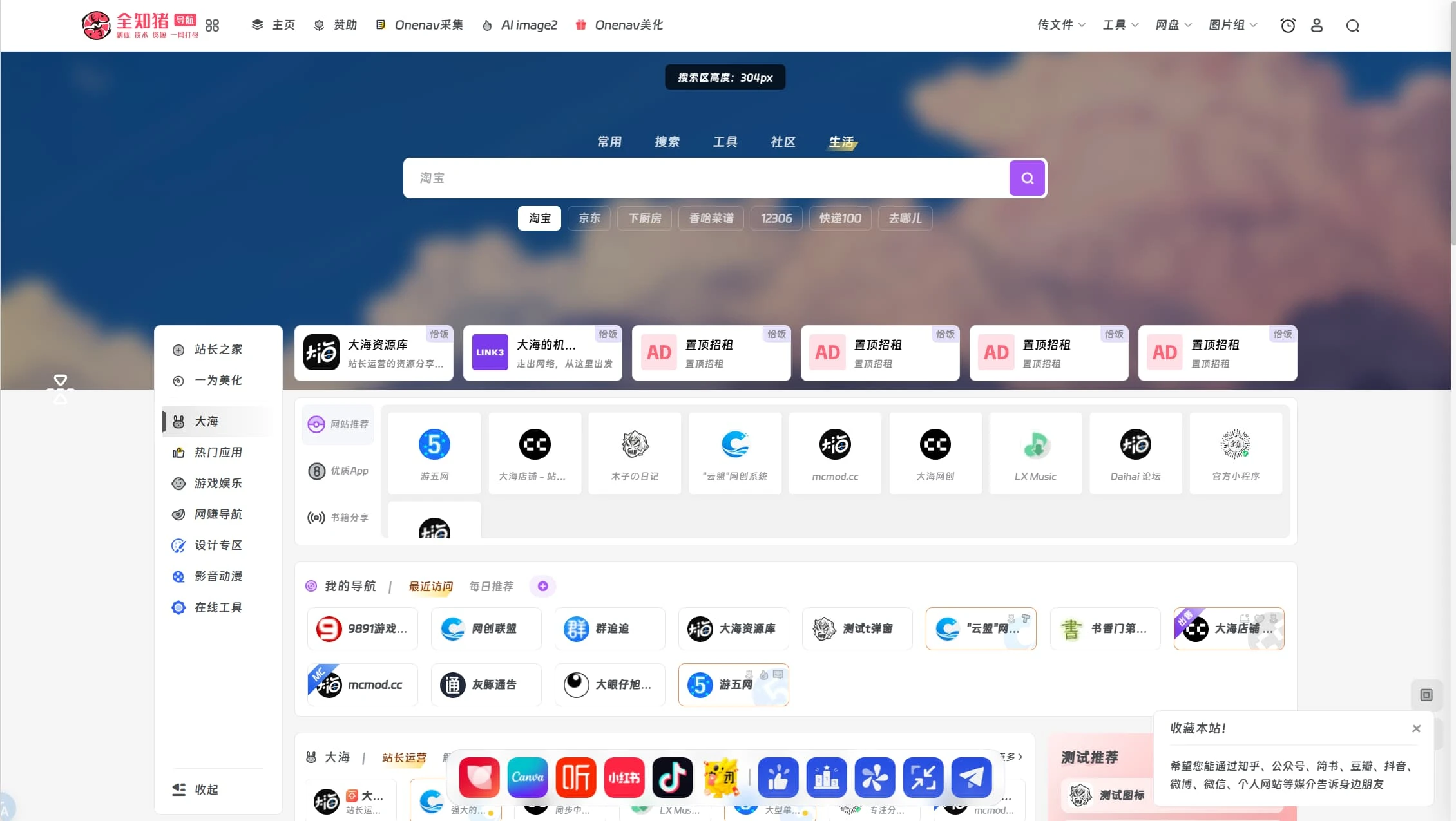Open the blue pinwheel dock icon
The width and height of the screenshot is (1456, 821).
(x=875, y=777)
